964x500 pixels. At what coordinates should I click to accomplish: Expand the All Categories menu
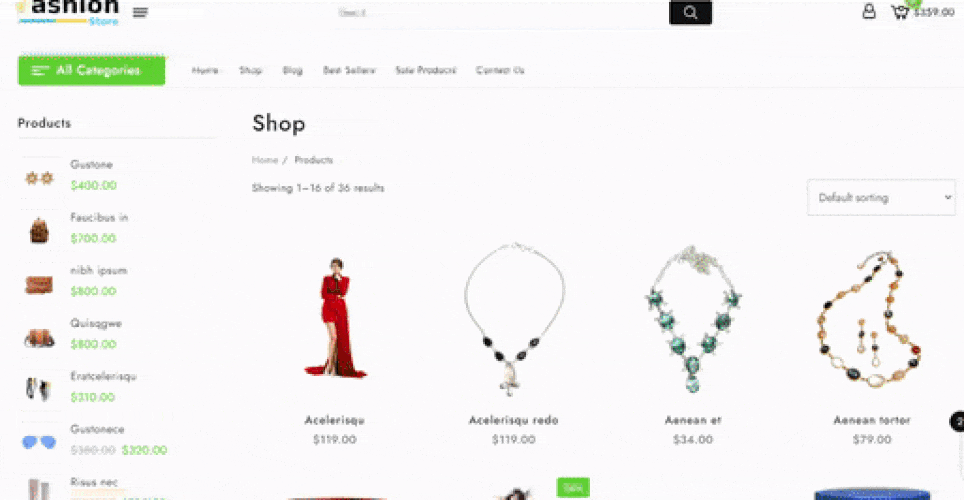point(92,70)
